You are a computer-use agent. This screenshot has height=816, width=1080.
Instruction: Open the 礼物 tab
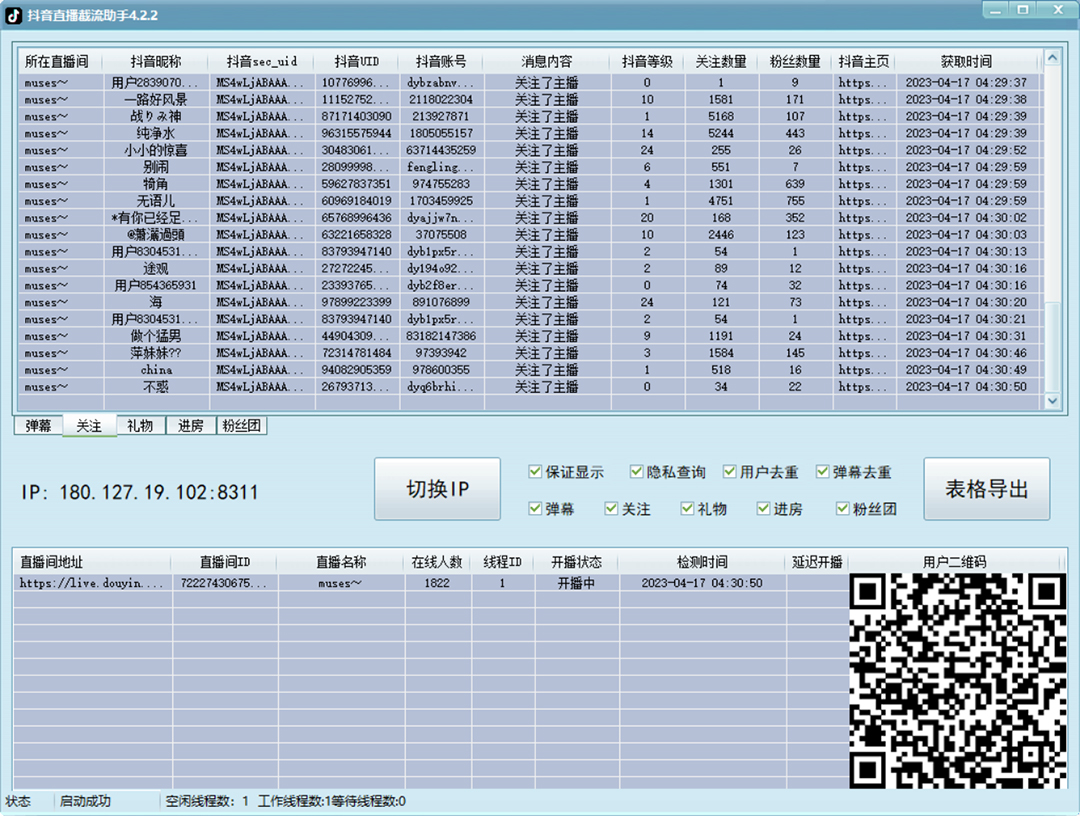(140, 425)
